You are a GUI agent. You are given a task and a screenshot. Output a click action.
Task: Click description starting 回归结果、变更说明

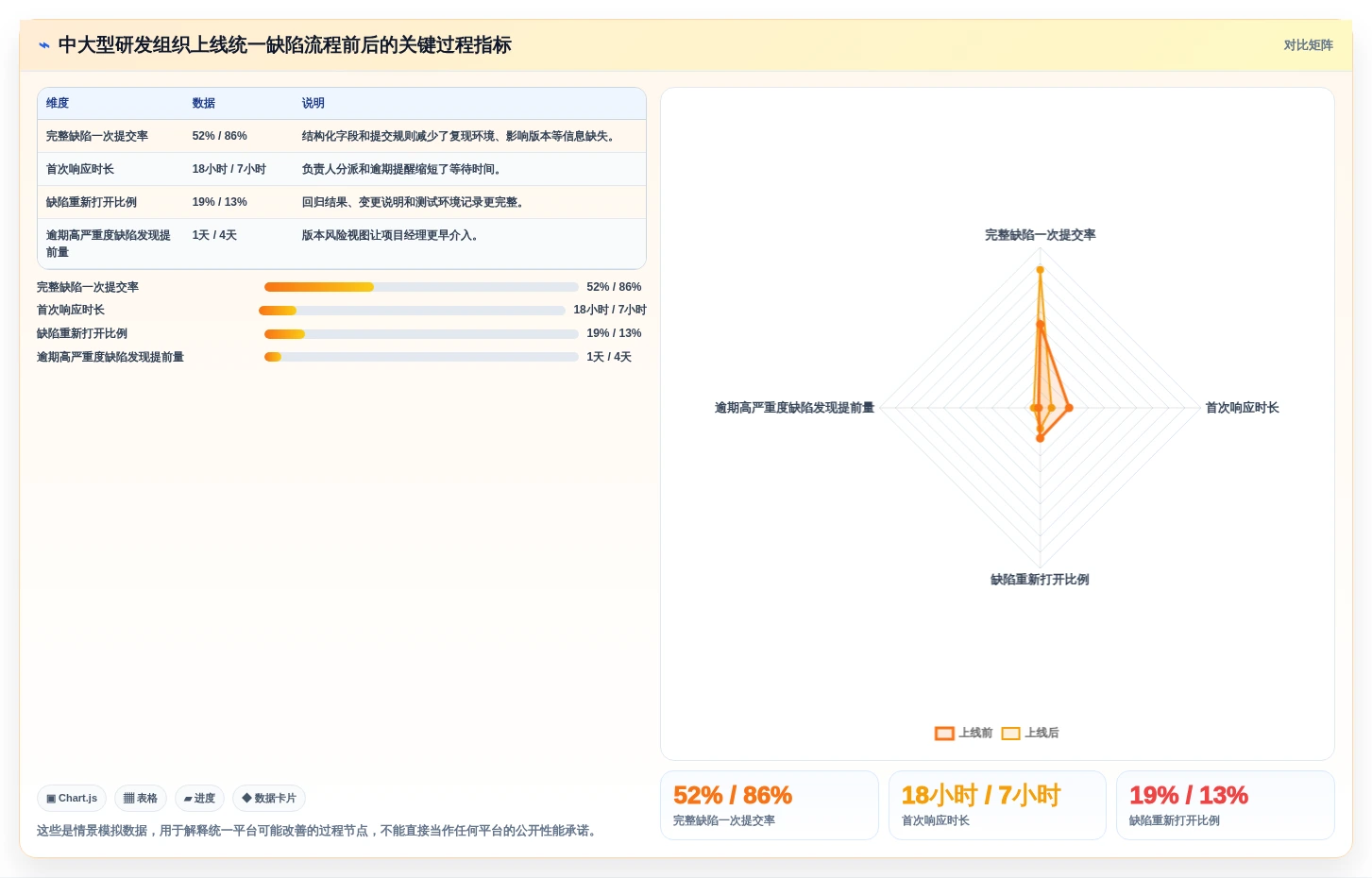(x=415, y=203)
